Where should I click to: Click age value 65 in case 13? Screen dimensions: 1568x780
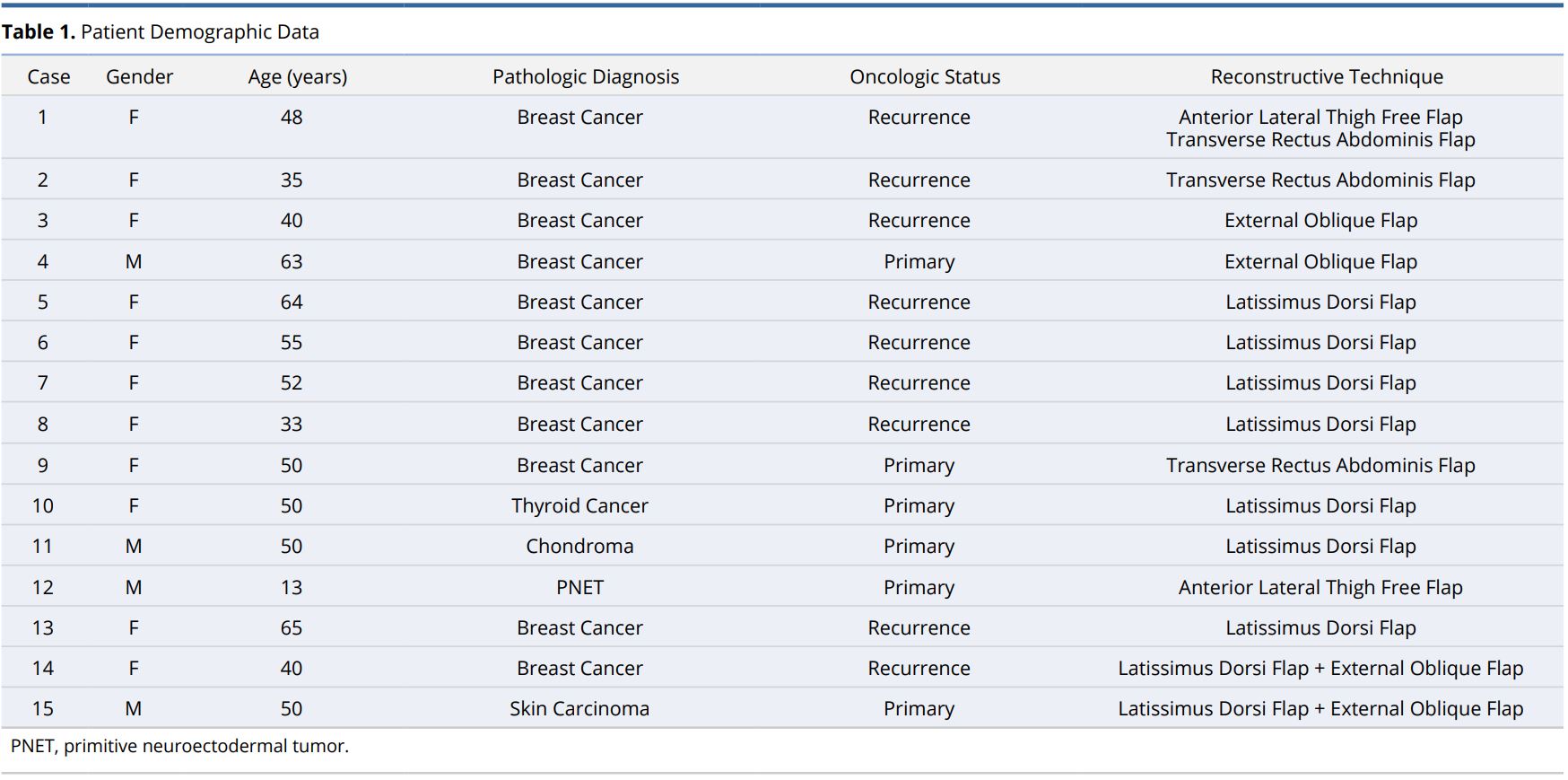click(292, 628)
